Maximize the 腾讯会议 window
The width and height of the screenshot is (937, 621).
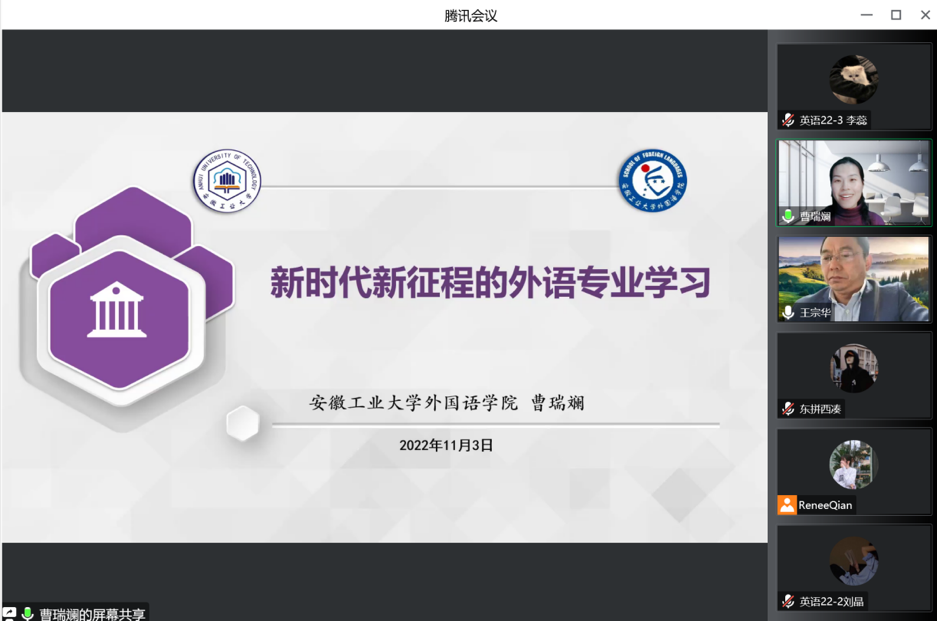tap(896, 15)
